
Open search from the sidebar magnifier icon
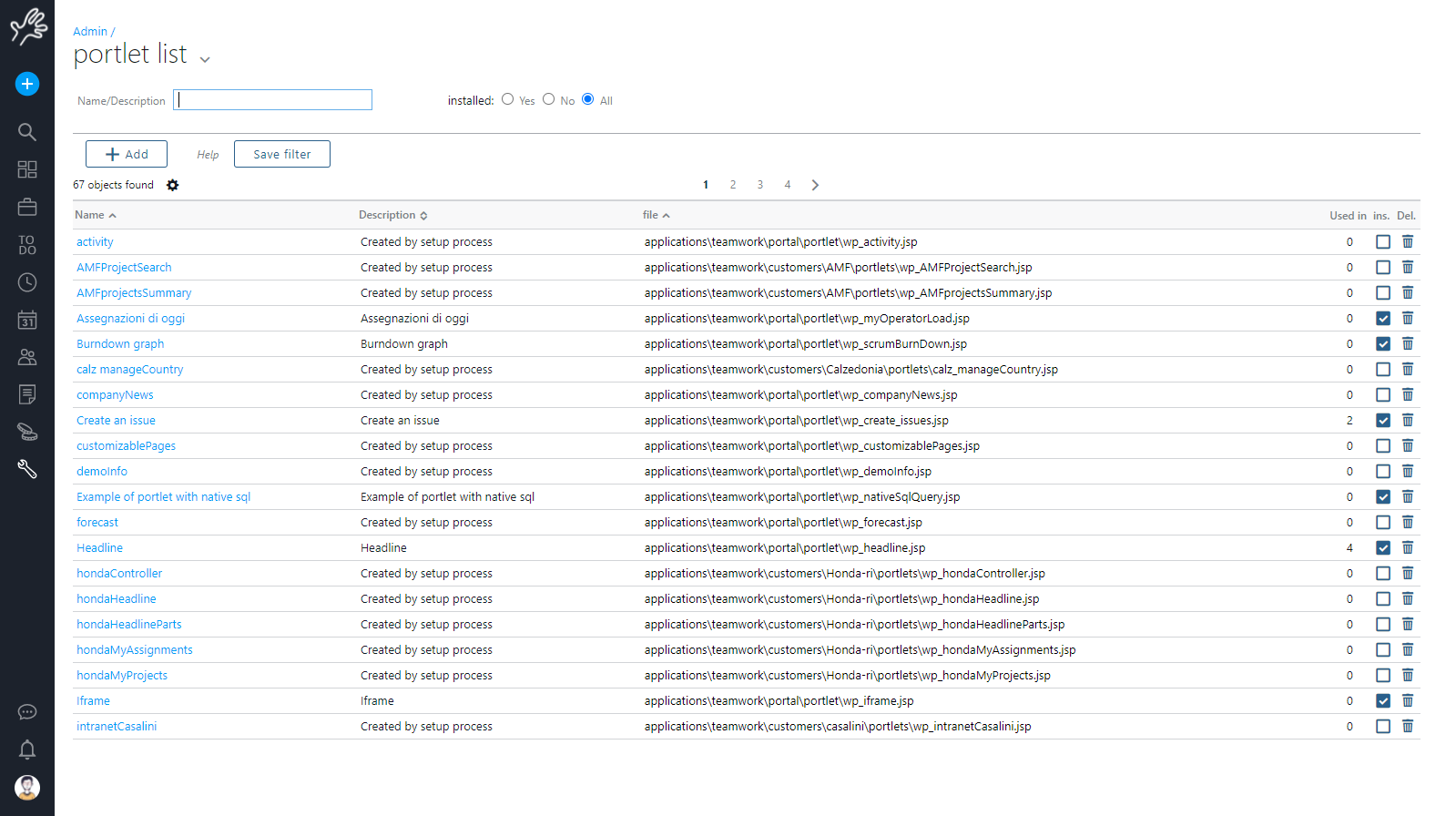click(27, 132)
